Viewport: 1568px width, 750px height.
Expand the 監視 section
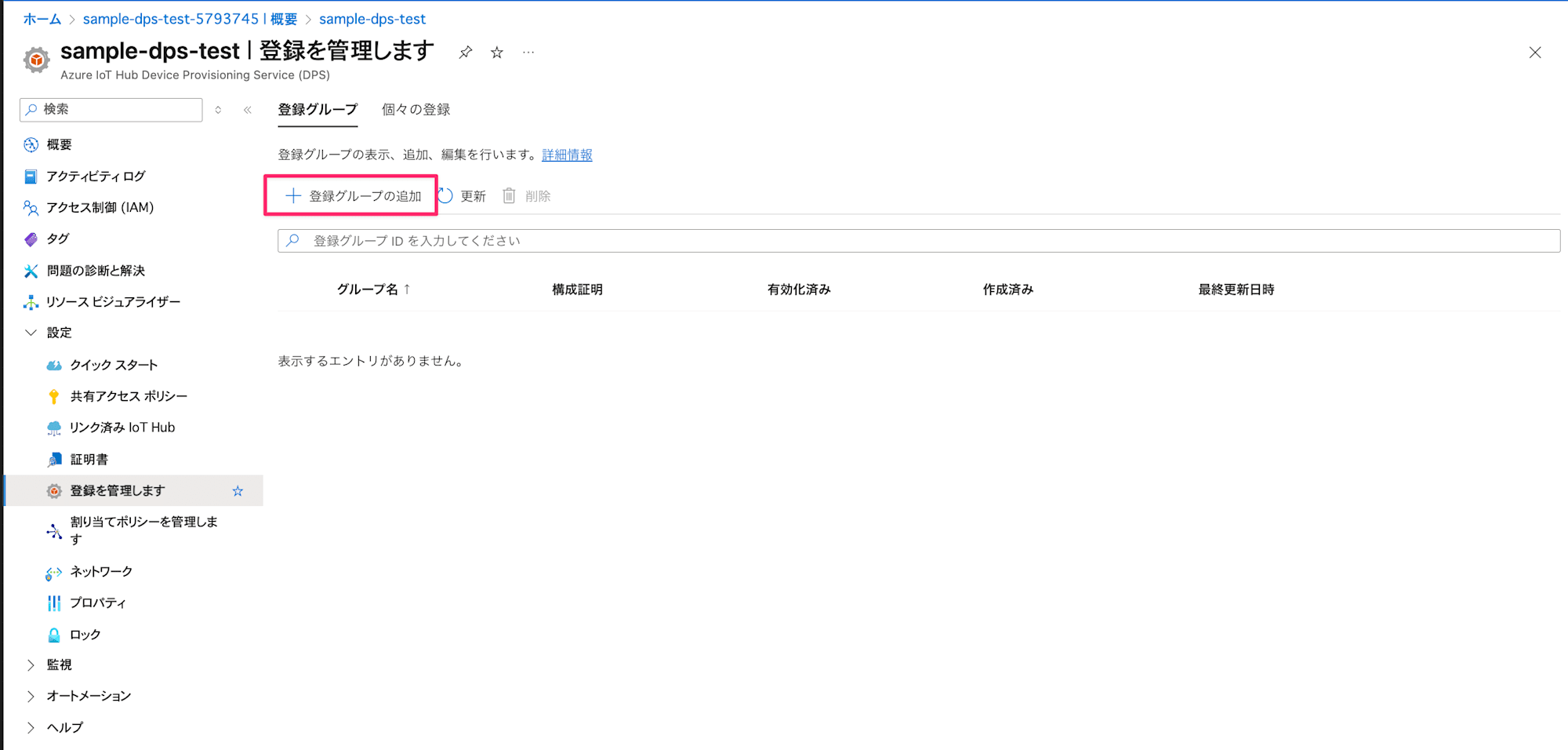pyautogui.click(x=31, y=665)
